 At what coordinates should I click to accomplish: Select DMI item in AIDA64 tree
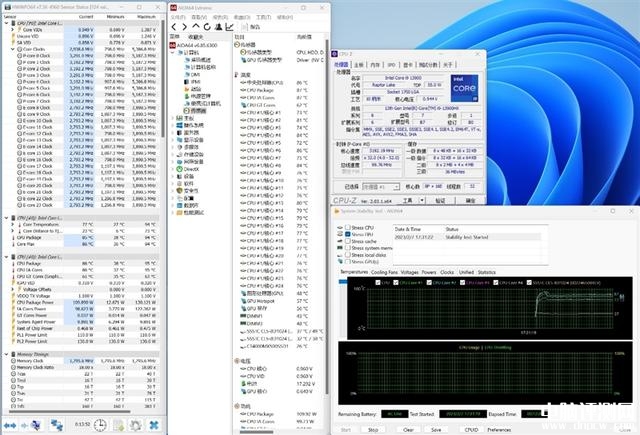191,74
